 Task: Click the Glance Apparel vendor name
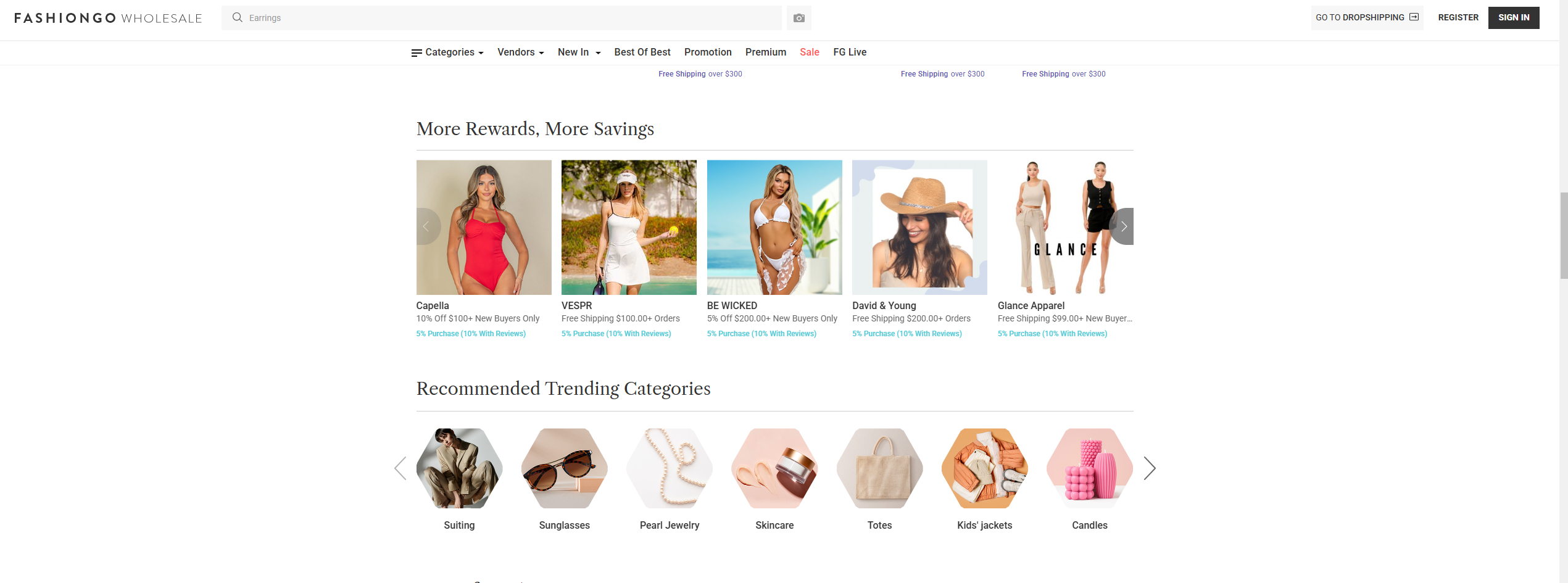point(1031,306)
